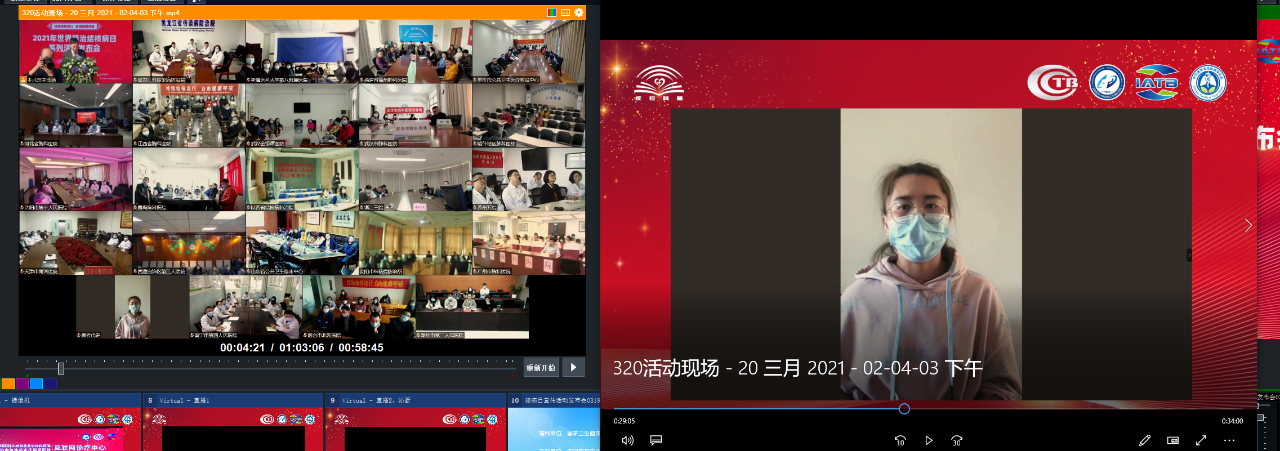Skip forward 30 seconds
1280x451 pixels.
point(957,440)
